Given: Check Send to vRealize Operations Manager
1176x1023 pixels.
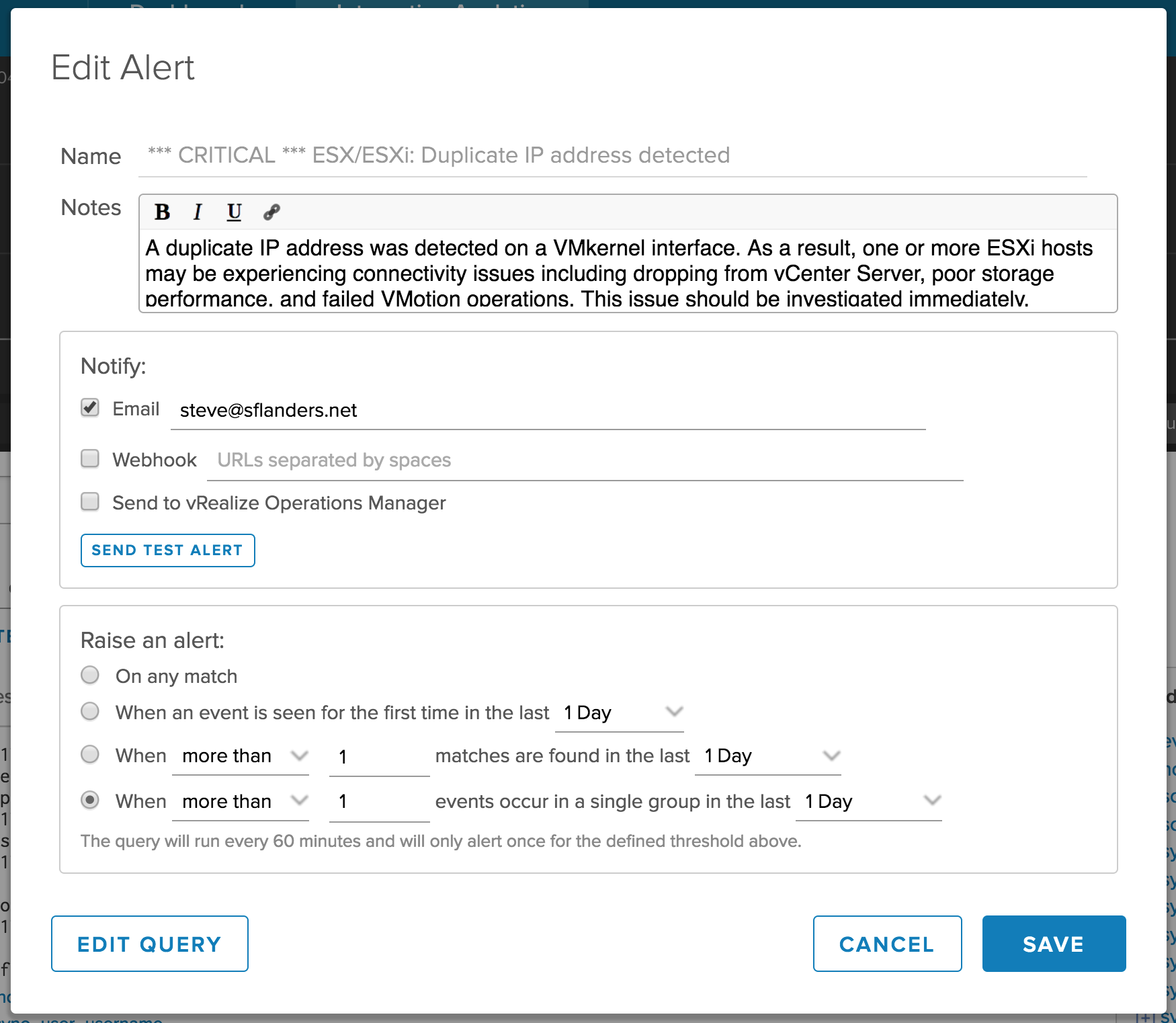Looking at the screenshot, I should point(90,502).
